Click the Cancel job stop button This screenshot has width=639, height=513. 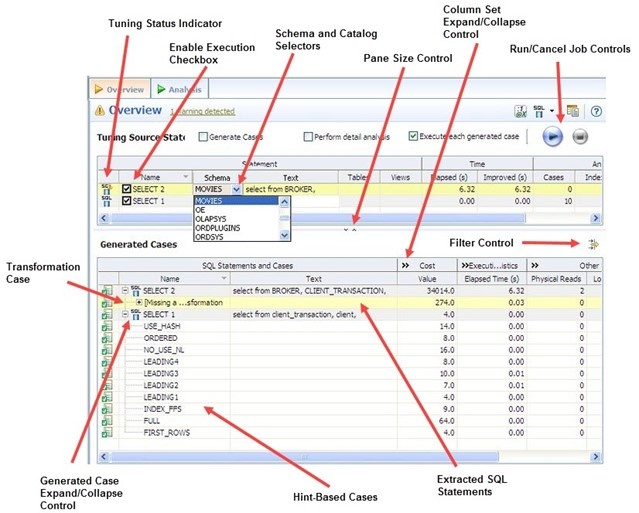580,137
